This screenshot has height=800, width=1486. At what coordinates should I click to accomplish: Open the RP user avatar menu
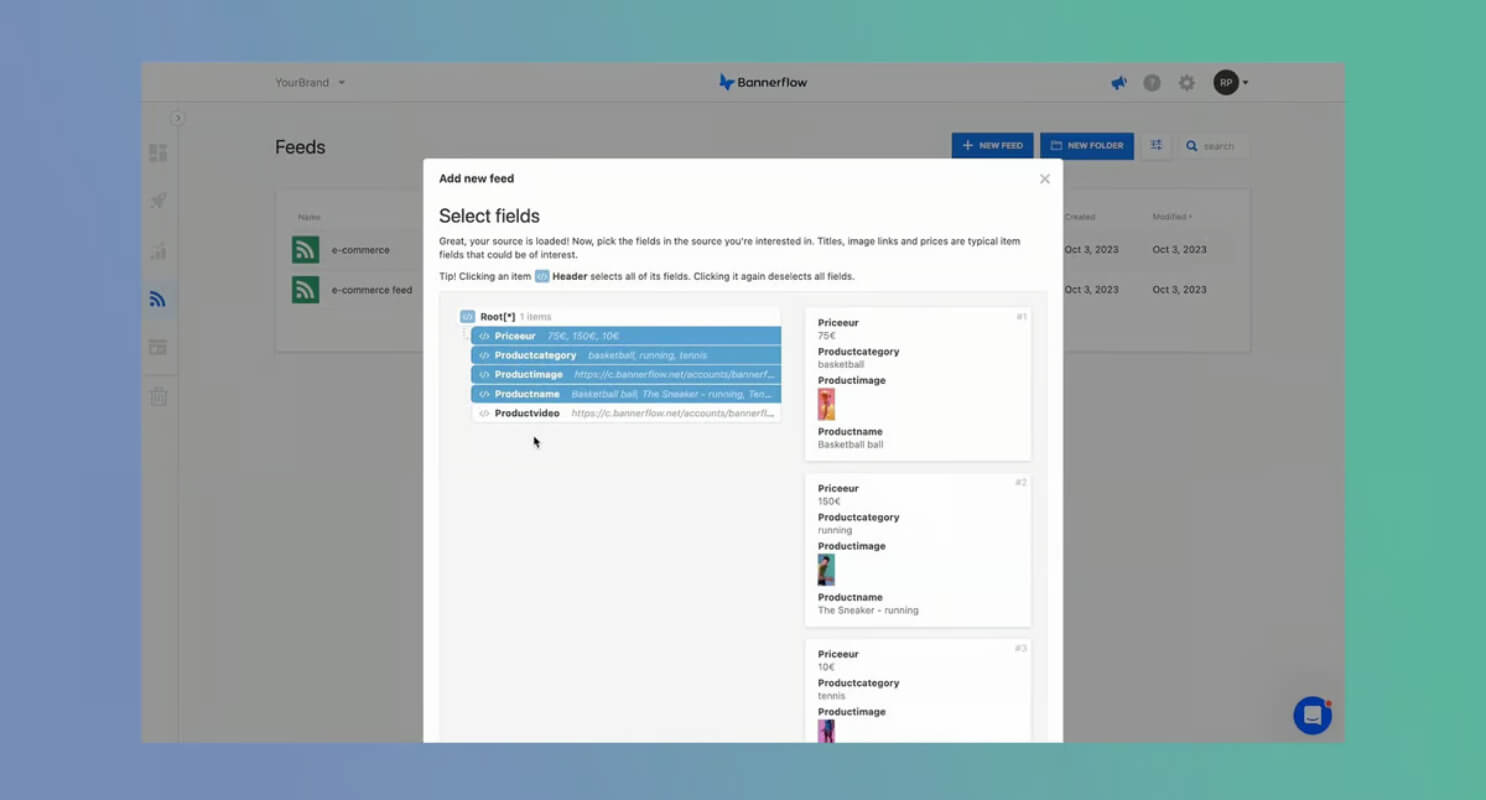click(1229, 83)
